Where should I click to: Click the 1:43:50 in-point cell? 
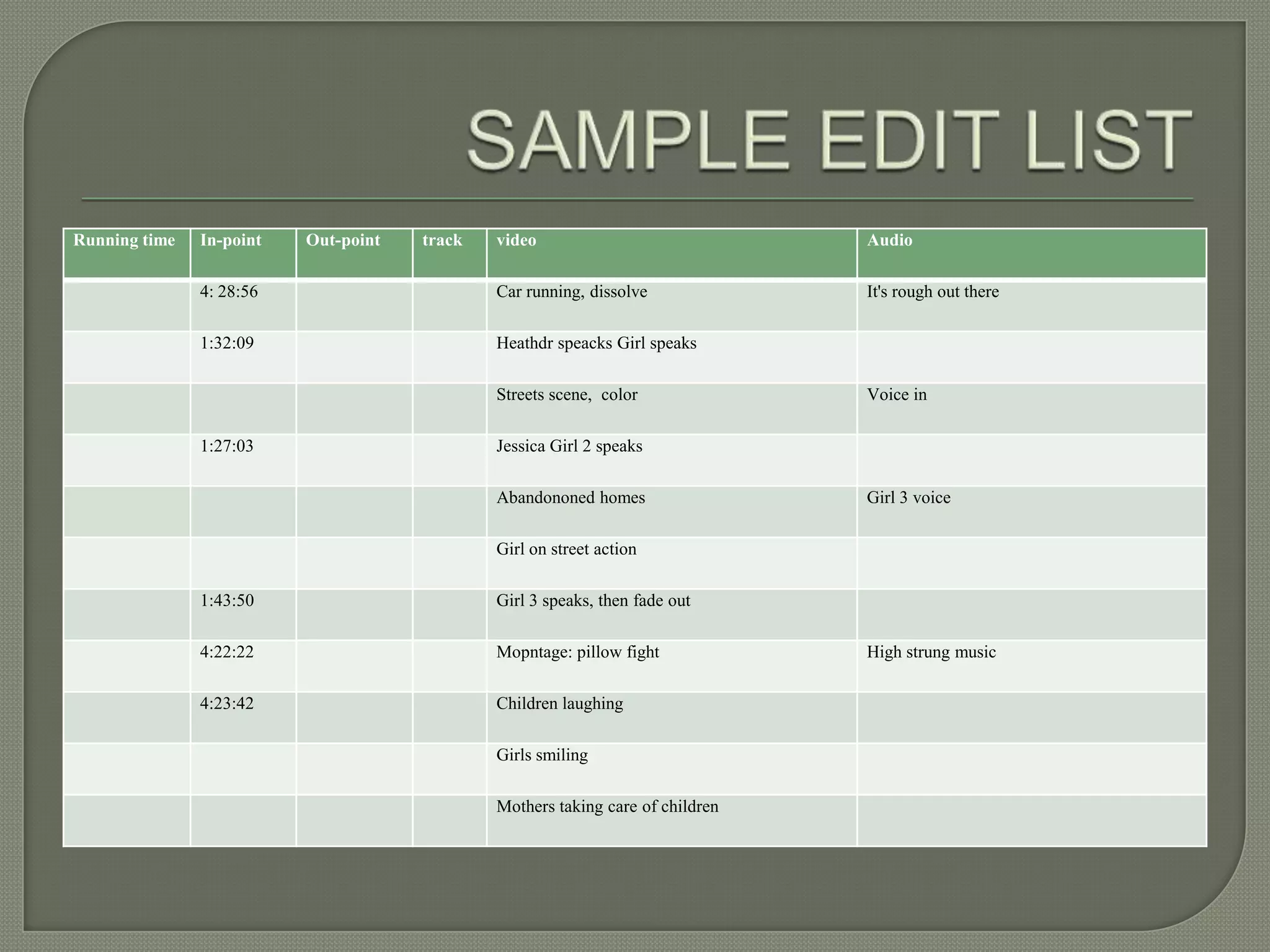(x=243, y=614)
